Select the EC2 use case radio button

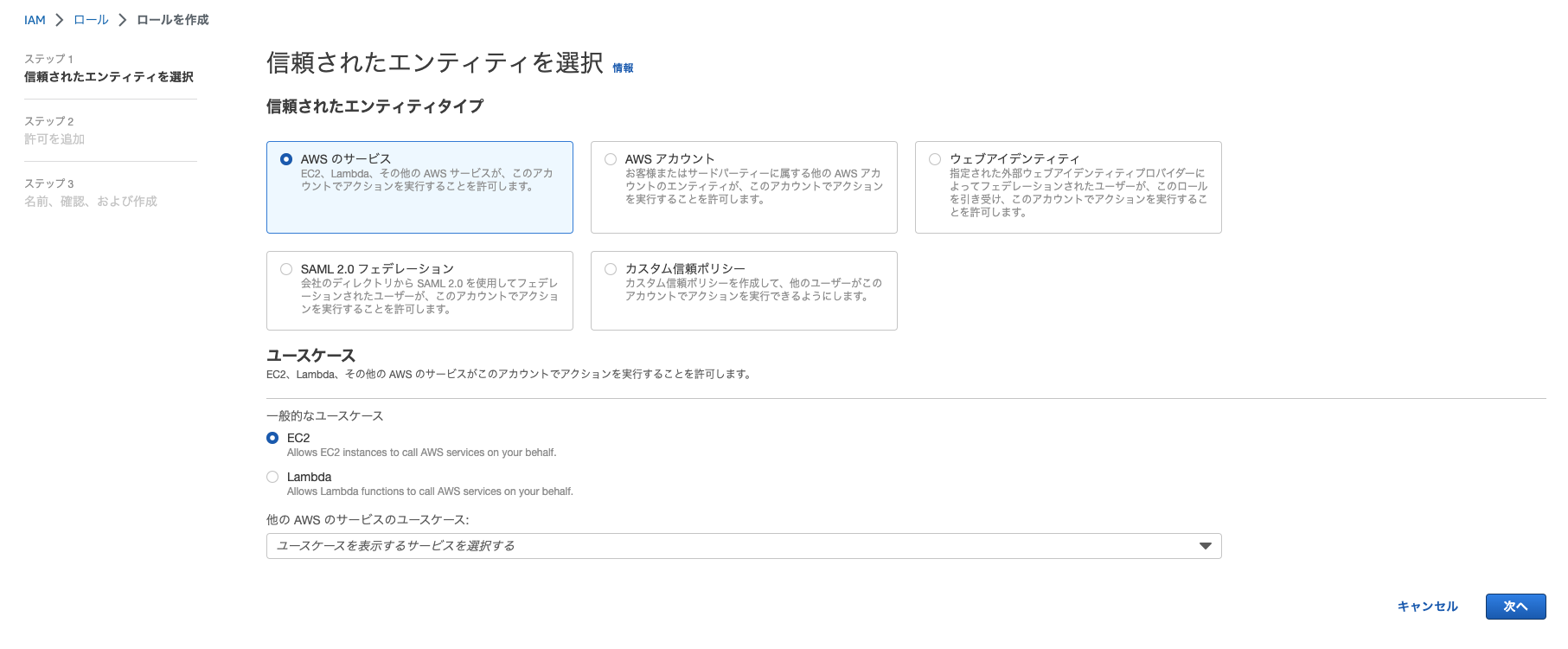[x=272, y=438]
